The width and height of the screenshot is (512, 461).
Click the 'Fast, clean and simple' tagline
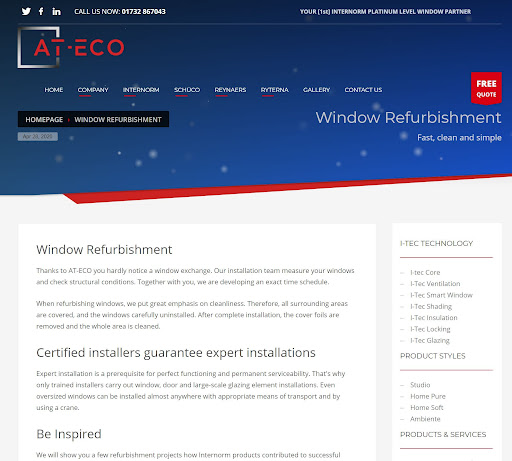459,137
